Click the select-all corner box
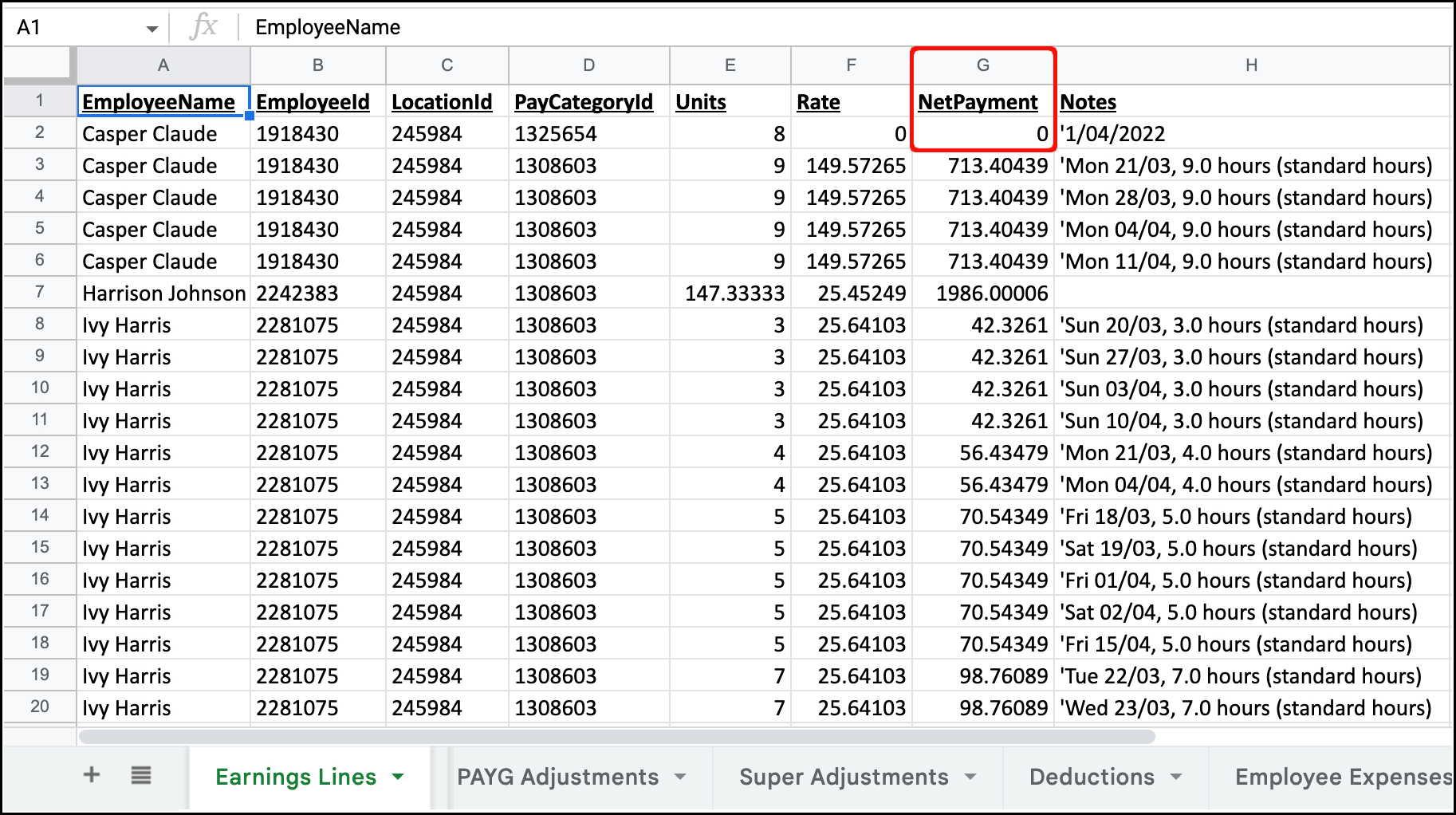 click(x=38, y=64)
